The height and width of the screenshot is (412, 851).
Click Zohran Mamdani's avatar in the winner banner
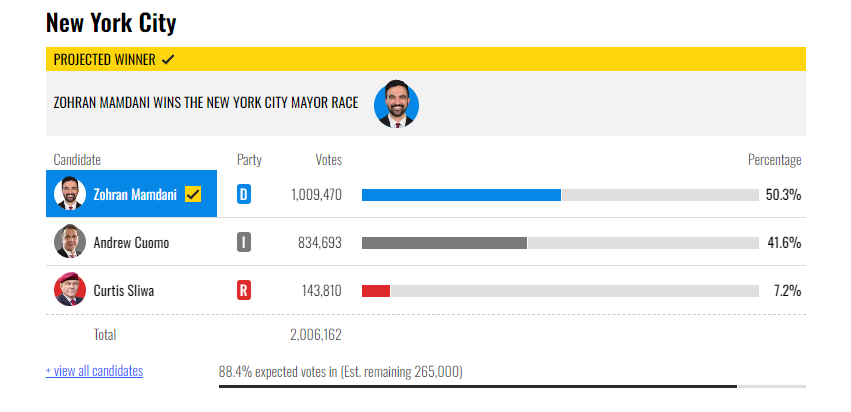coord(396,104)
